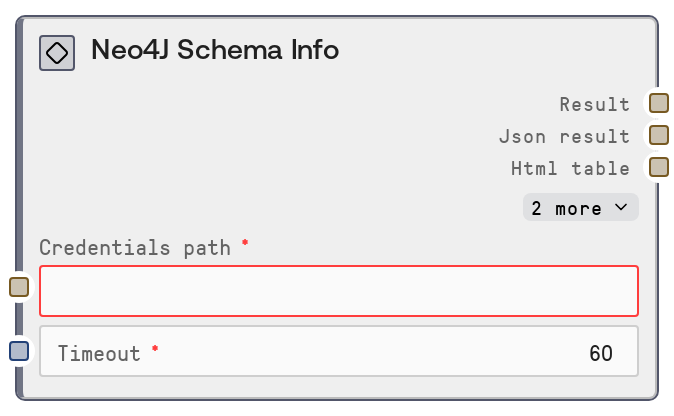Click the diamond node icon in header

click(x=57, y=53)
